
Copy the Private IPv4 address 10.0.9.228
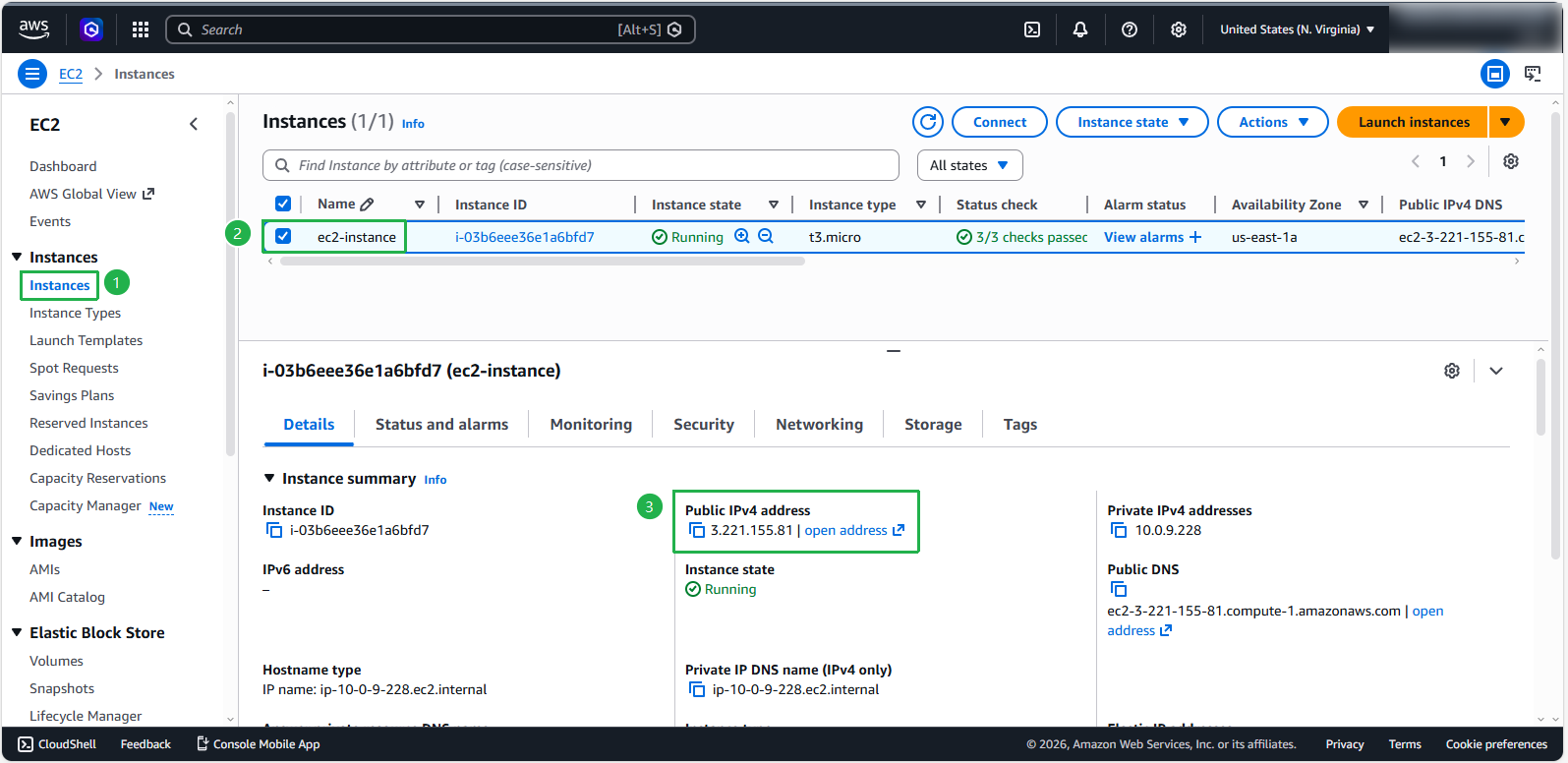pos(1119,530)
